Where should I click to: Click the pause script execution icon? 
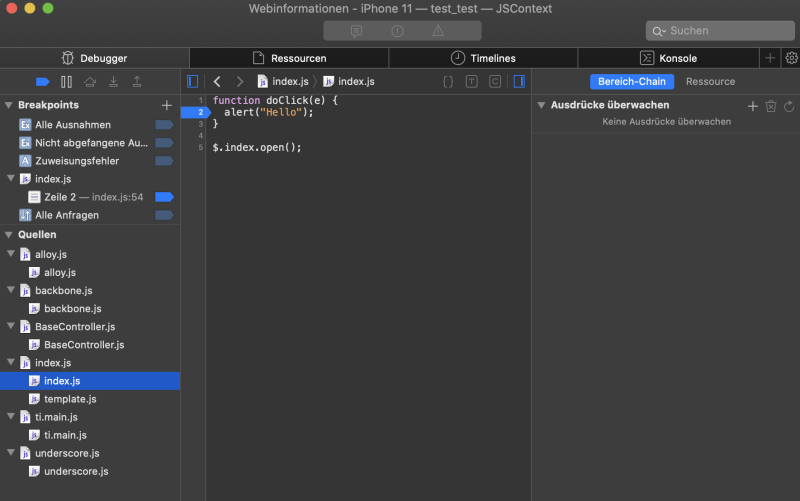[x=66, y=81]
